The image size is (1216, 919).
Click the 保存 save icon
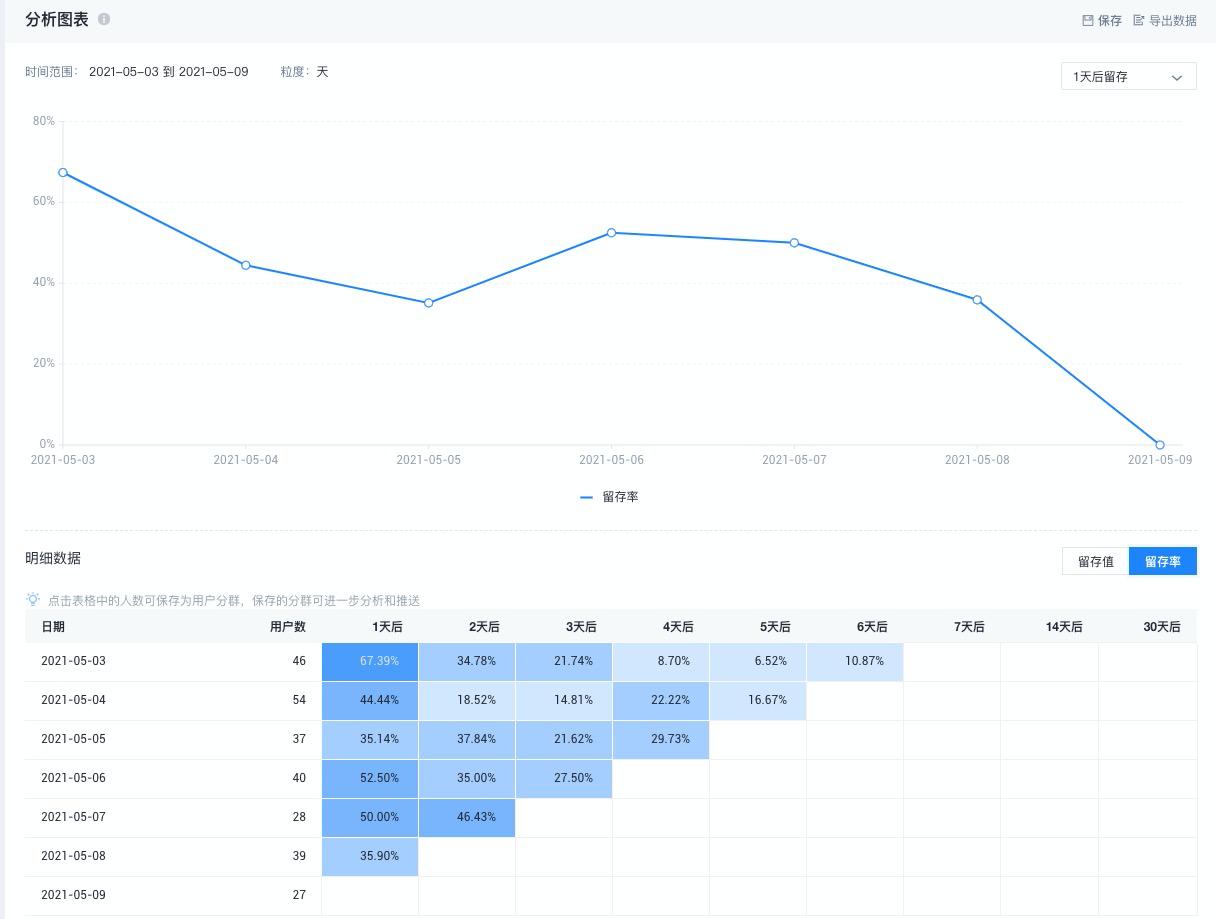pyautogui.click(x=1088, y=20)
